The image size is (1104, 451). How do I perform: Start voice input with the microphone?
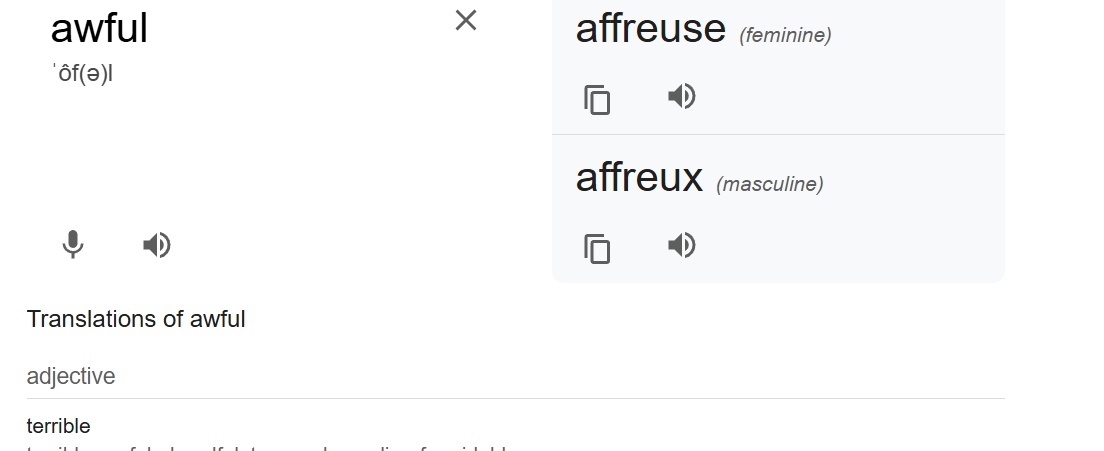73,245
